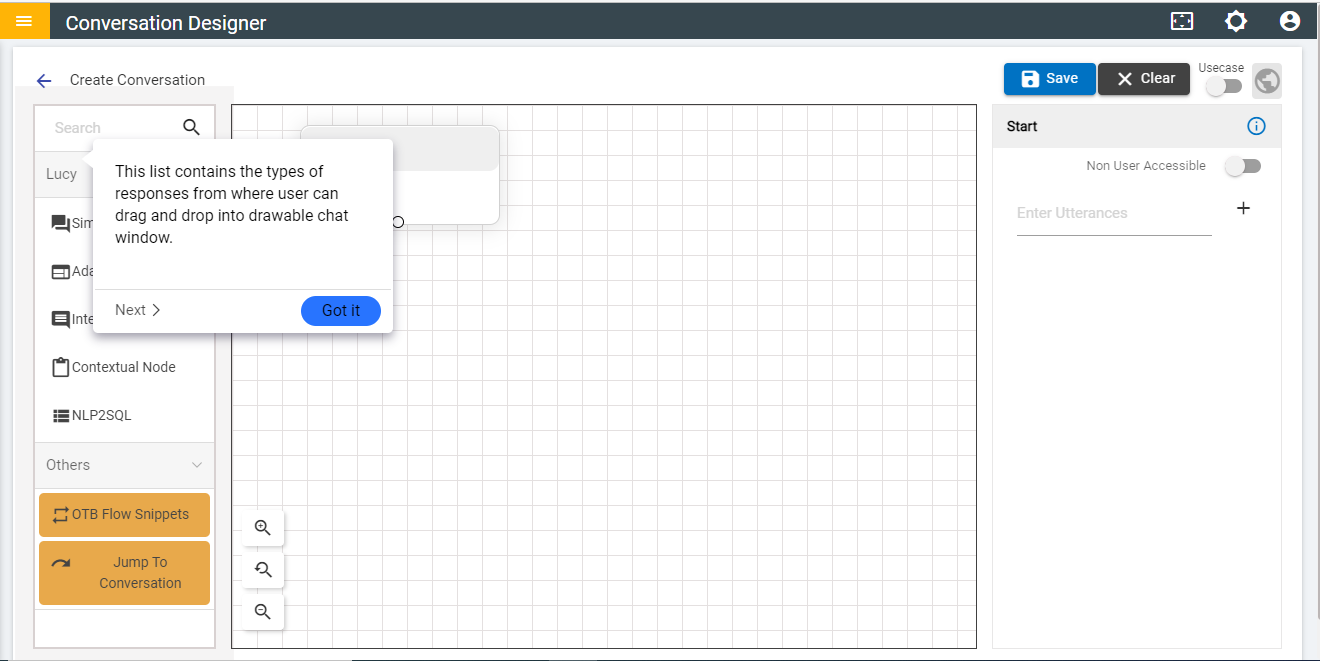
Task: Go back using Create Conversation arrow
Action: (x=44, y=81)
